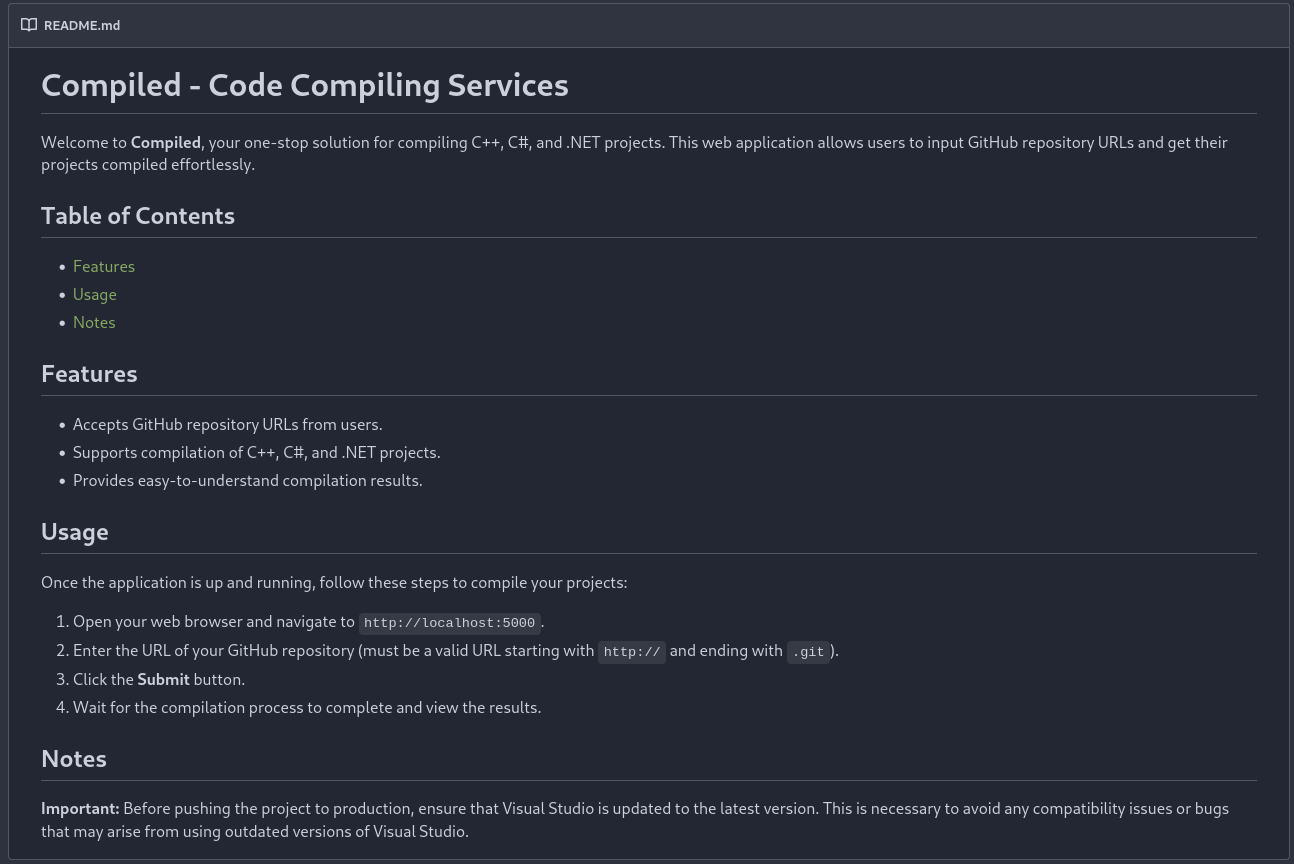This screenshot has width=1294, height=864.
Task: Open the Features link in Table of Contents
Action: point(104,266)
